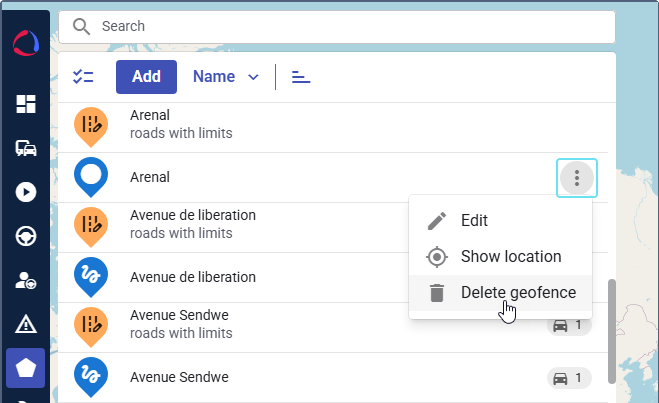Click the three-dot menu for Arenal

(576, 178)
